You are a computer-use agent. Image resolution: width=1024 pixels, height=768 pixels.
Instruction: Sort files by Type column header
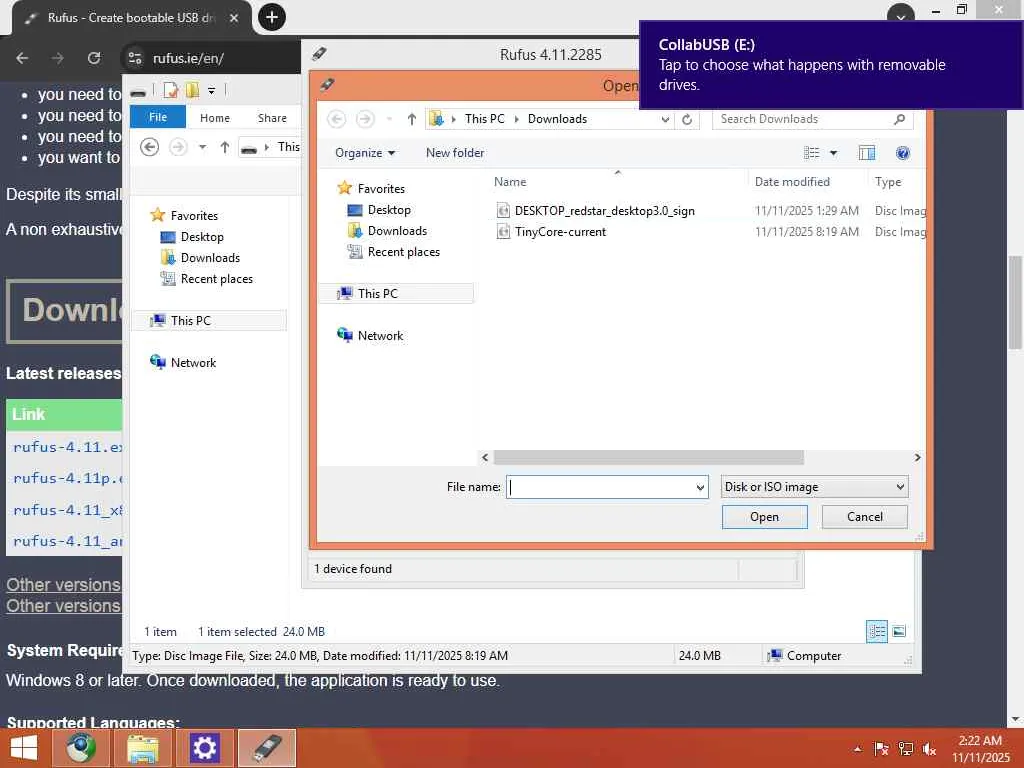(x=888, y=182)
